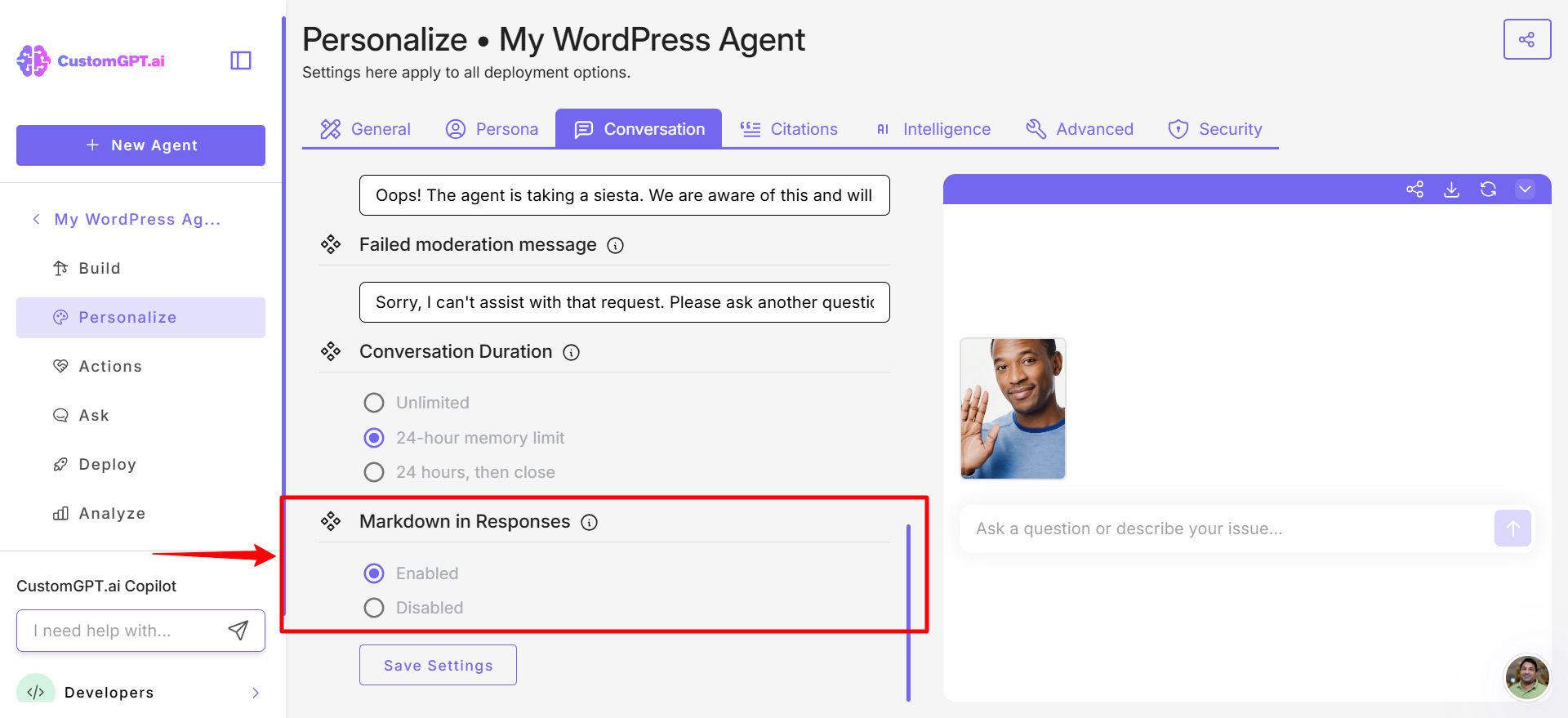The width and height of the screenshot is (1568, 718).
Task: Click the Actions sidebar icon
Action: [60, 366]
